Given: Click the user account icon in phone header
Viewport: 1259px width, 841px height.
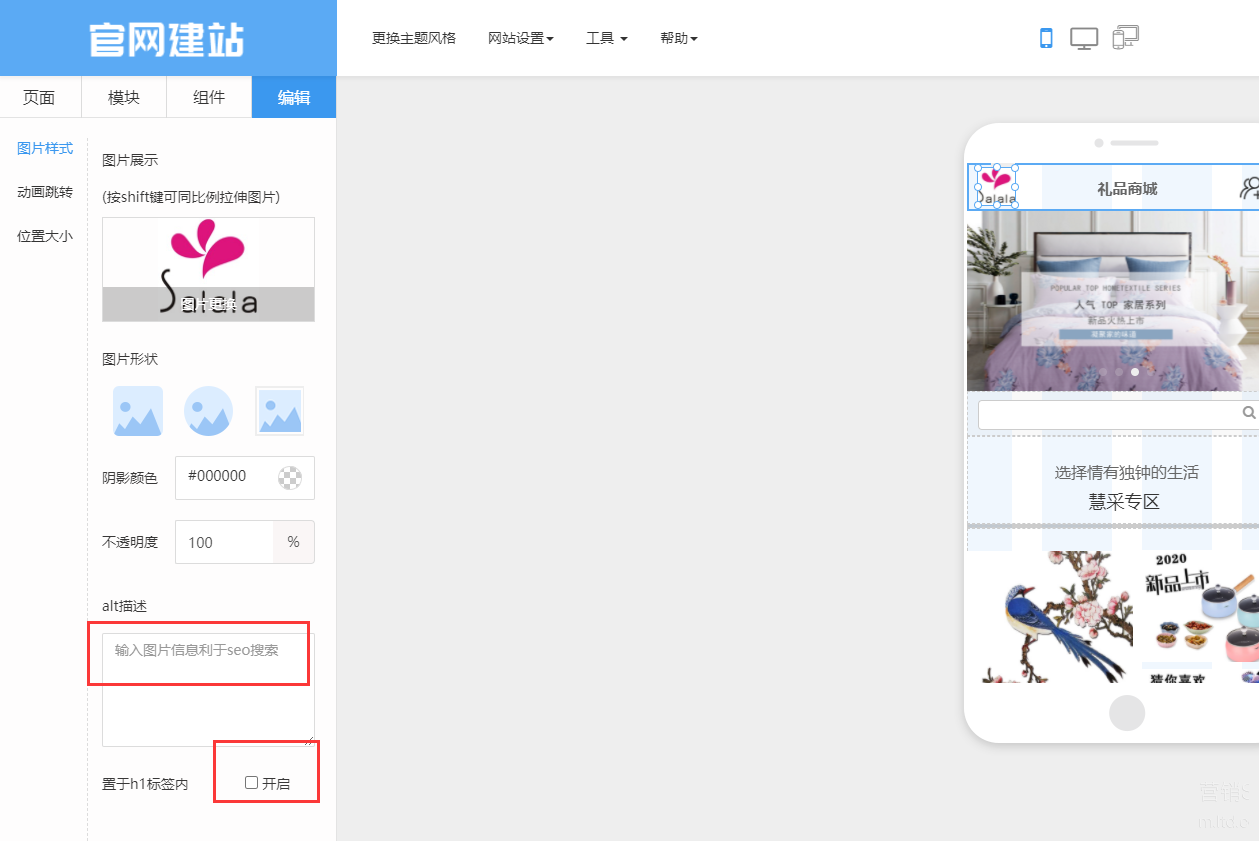Looking at the screenshot, I should coord(1248,188).
